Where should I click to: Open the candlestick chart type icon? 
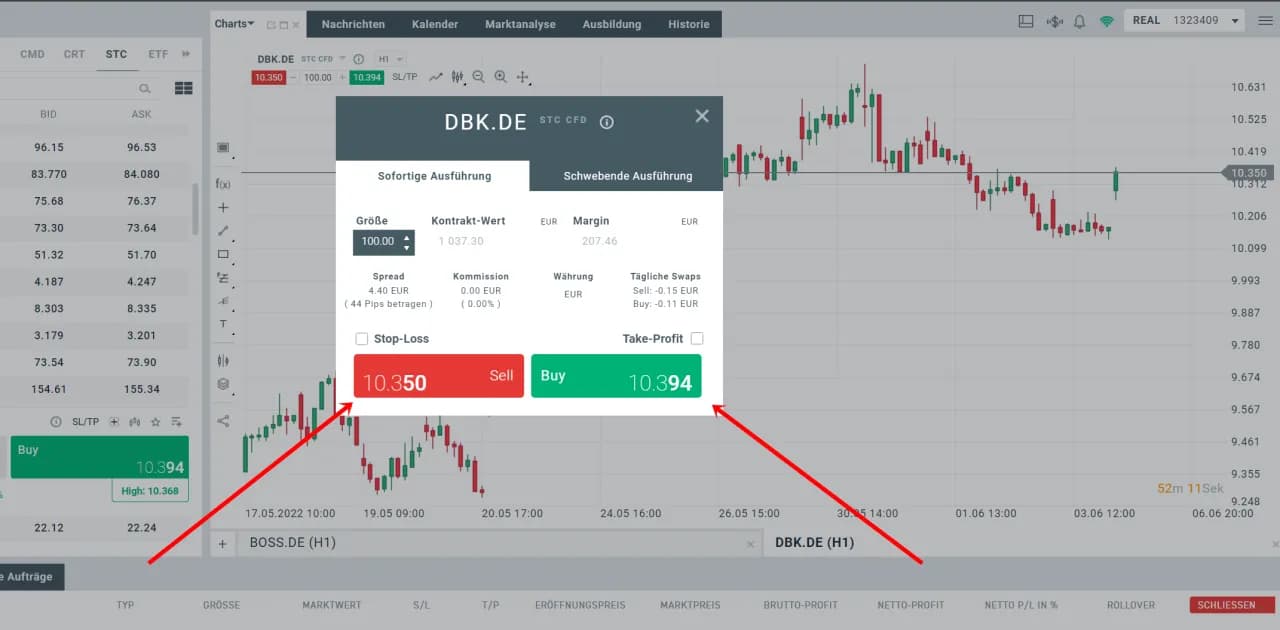(457, 77)
